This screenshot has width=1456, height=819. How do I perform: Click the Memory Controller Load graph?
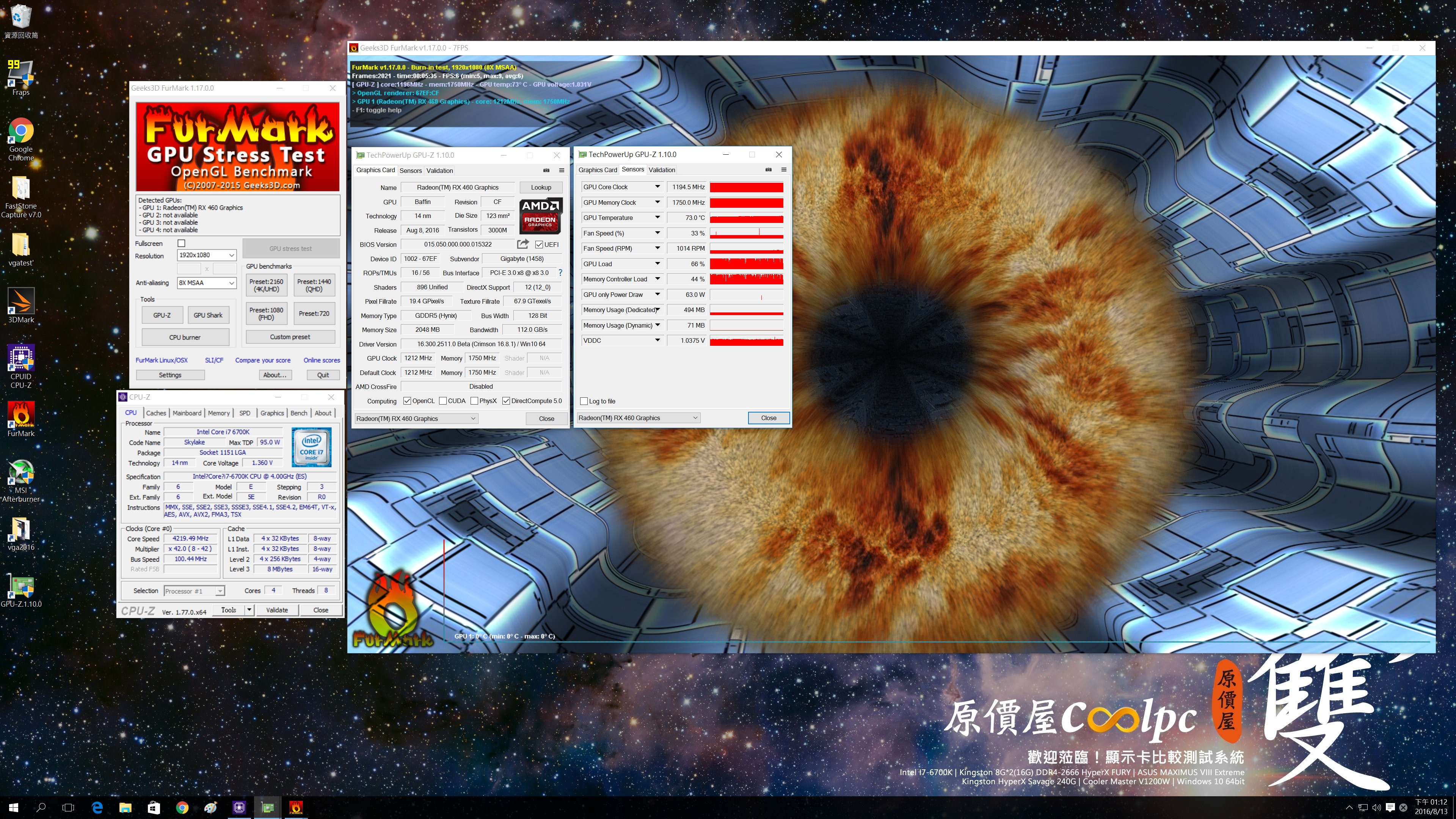pyautogui.click(x=746, y=279)
